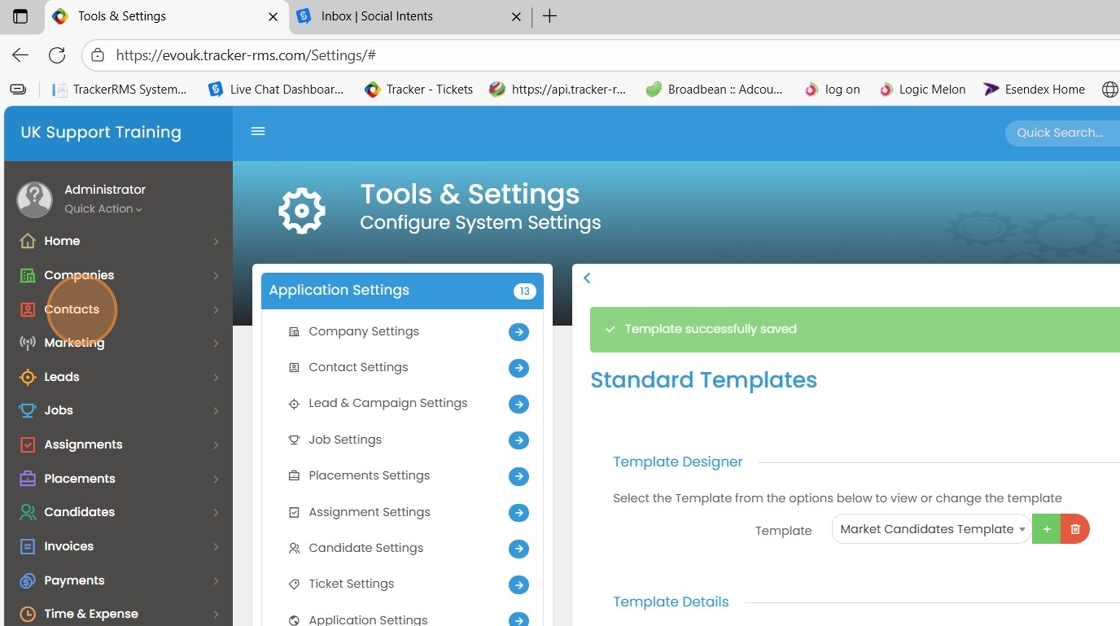The width and height of the screenshot is (1120, 626).
Task: Open the Companies sidebar icon
Action: pyautogui.click(x=27, y=275)
